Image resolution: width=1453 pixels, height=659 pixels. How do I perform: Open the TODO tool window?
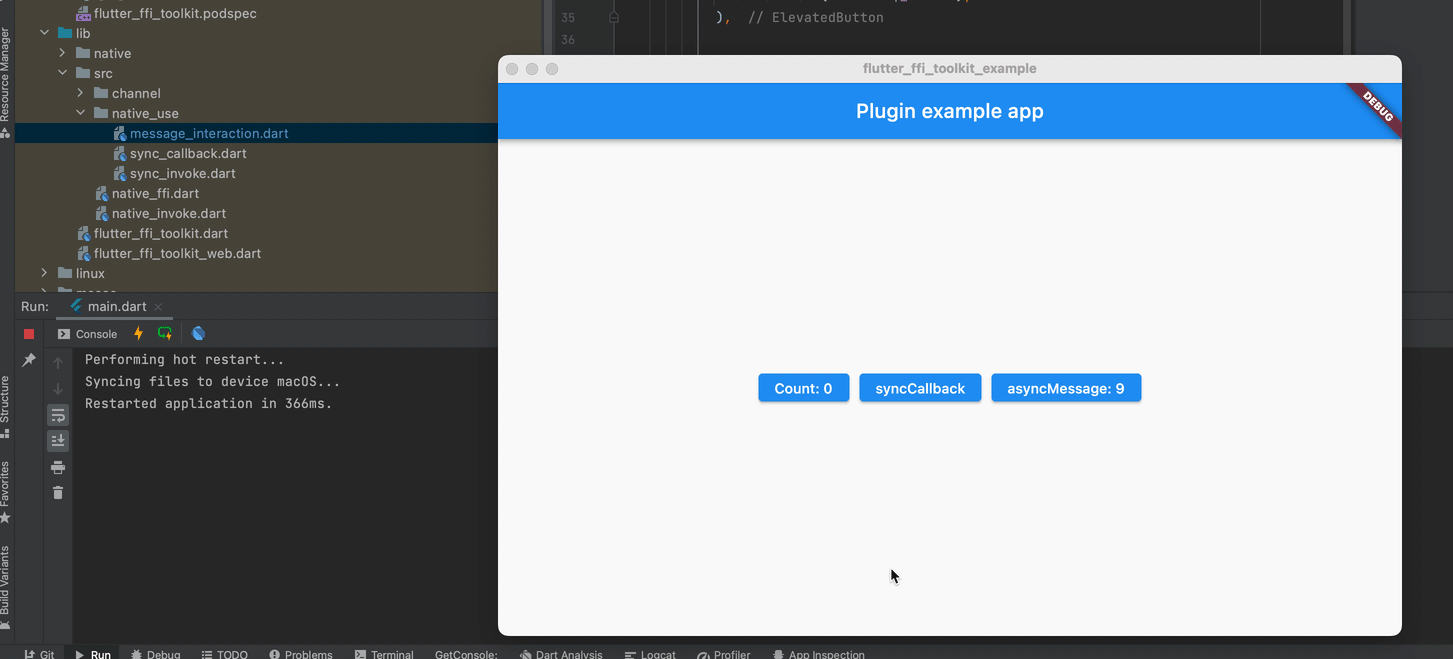point(224,654)
